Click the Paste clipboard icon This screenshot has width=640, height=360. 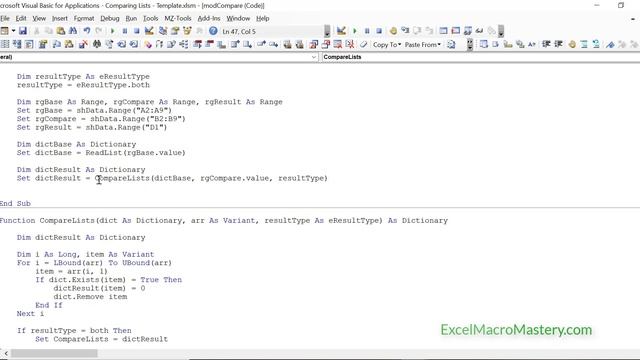pyautogui.click(x=61, y=31)
